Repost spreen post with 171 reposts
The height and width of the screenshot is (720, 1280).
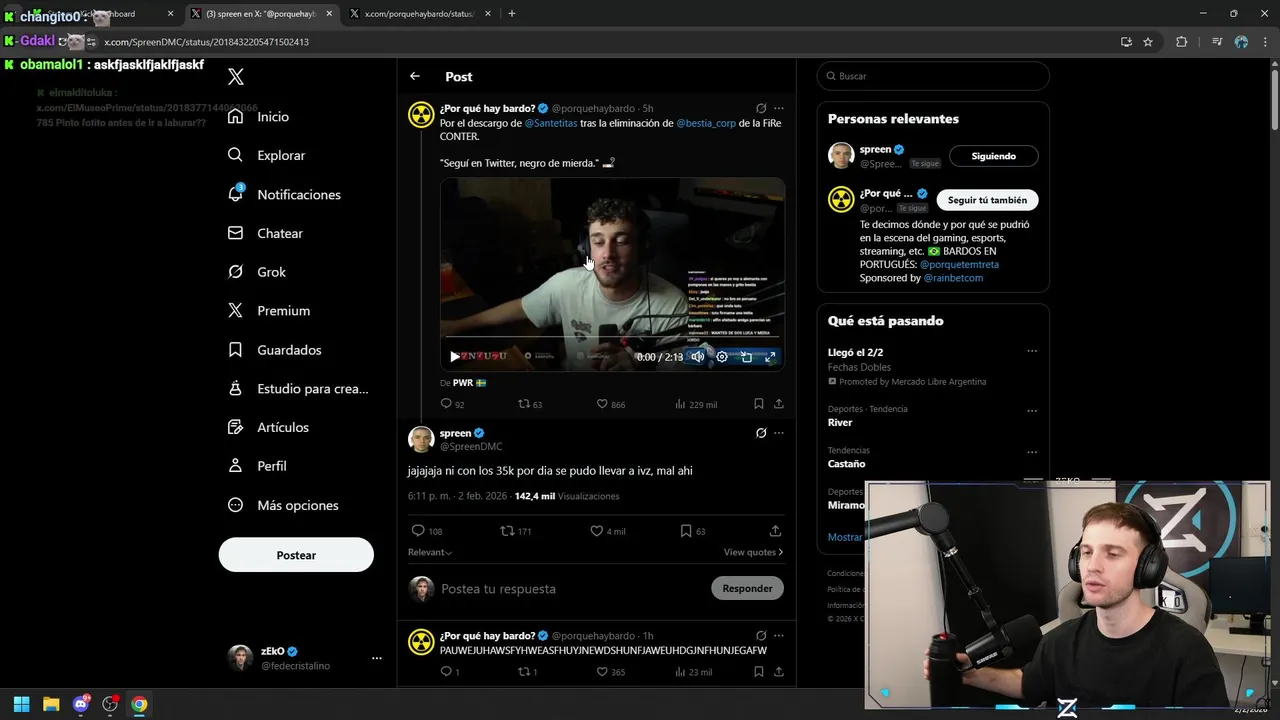point(516,531)
